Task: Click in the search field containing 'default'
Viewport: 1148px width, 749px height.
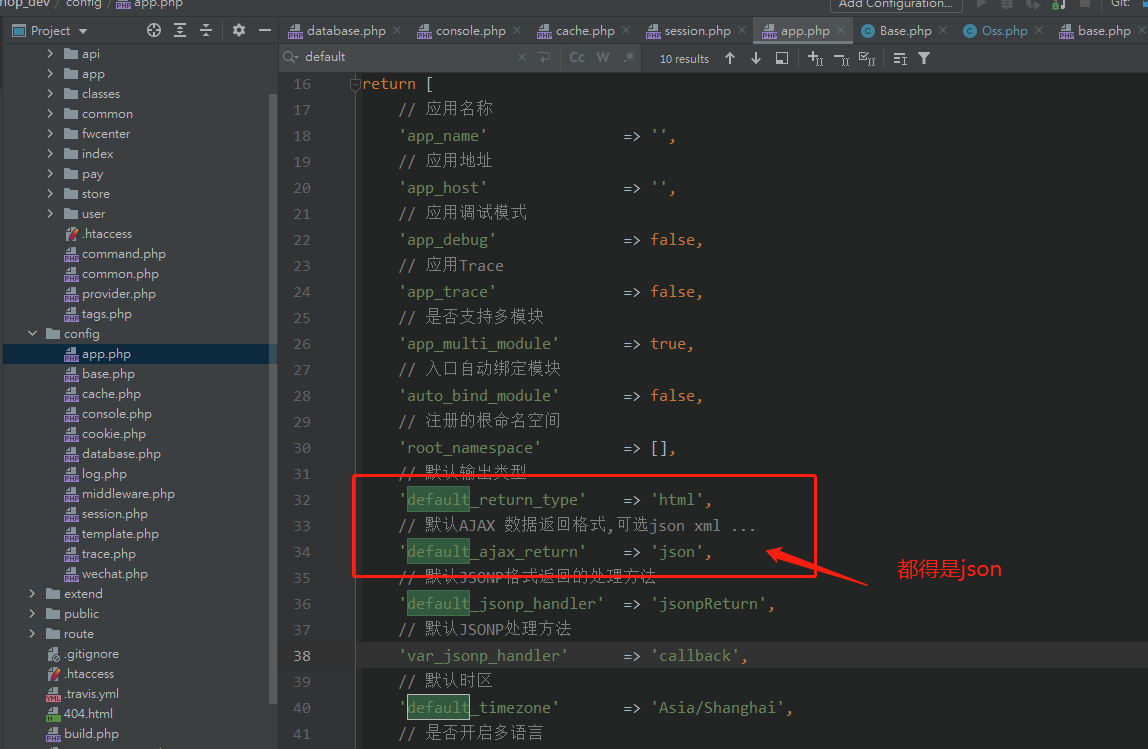Action: coord(400,57)
